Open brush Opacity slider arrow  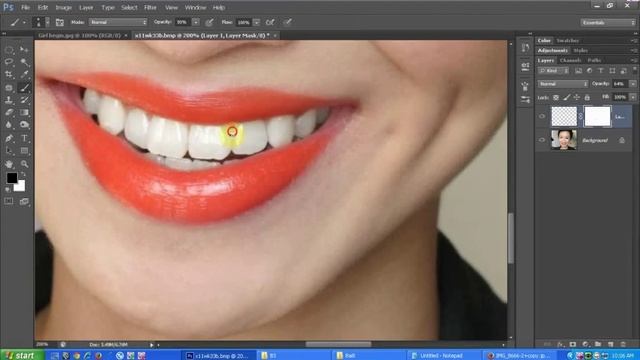[x=196, y=22]
